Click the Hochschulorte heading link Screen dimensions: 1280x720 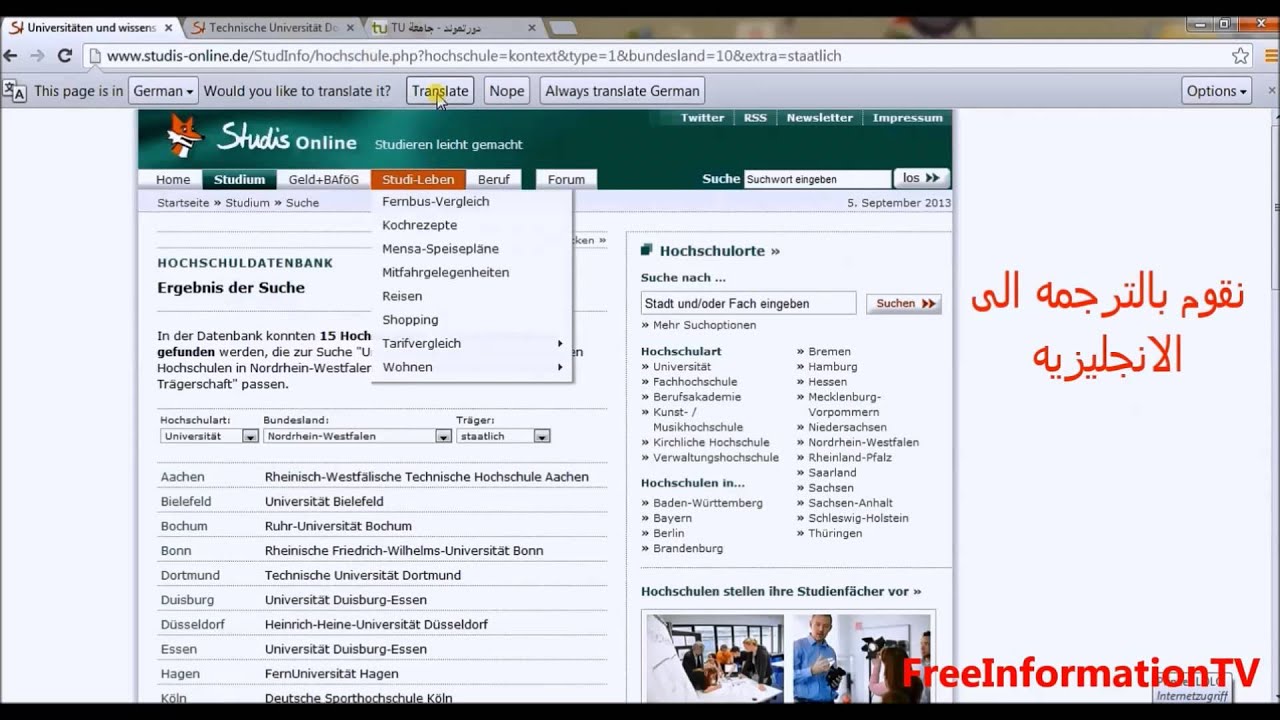[719, 251]
